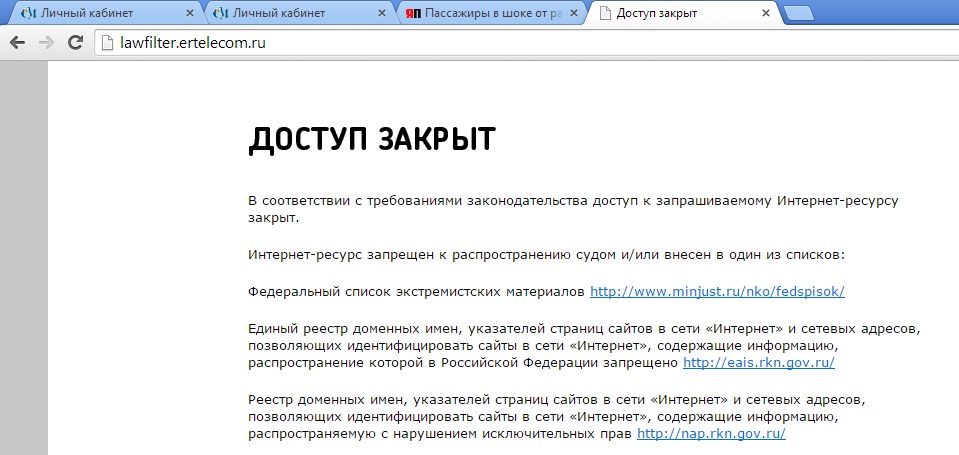
Task: Focus the lawfilter.ertelecom.ru address bar
Action: point(526,43)
